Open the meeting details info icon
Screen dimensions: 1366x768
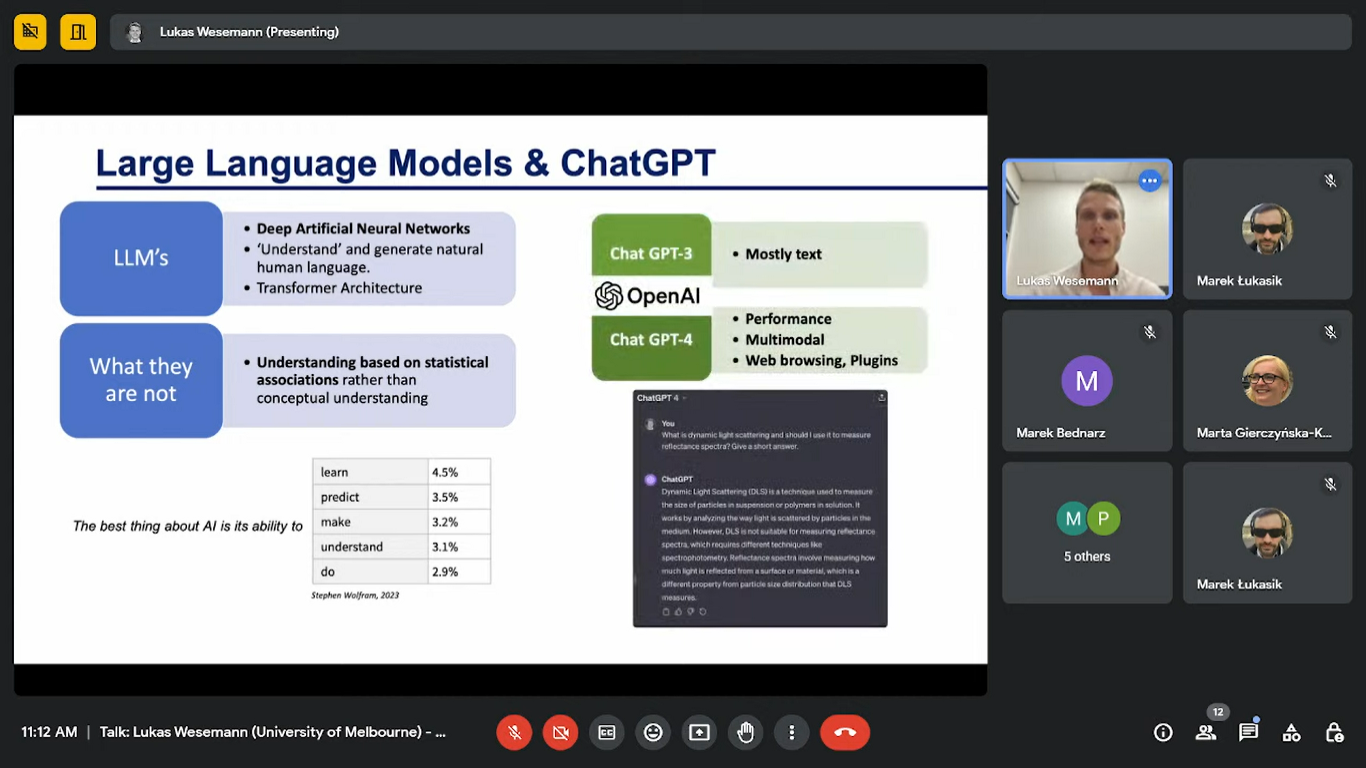click(1163, 733)
